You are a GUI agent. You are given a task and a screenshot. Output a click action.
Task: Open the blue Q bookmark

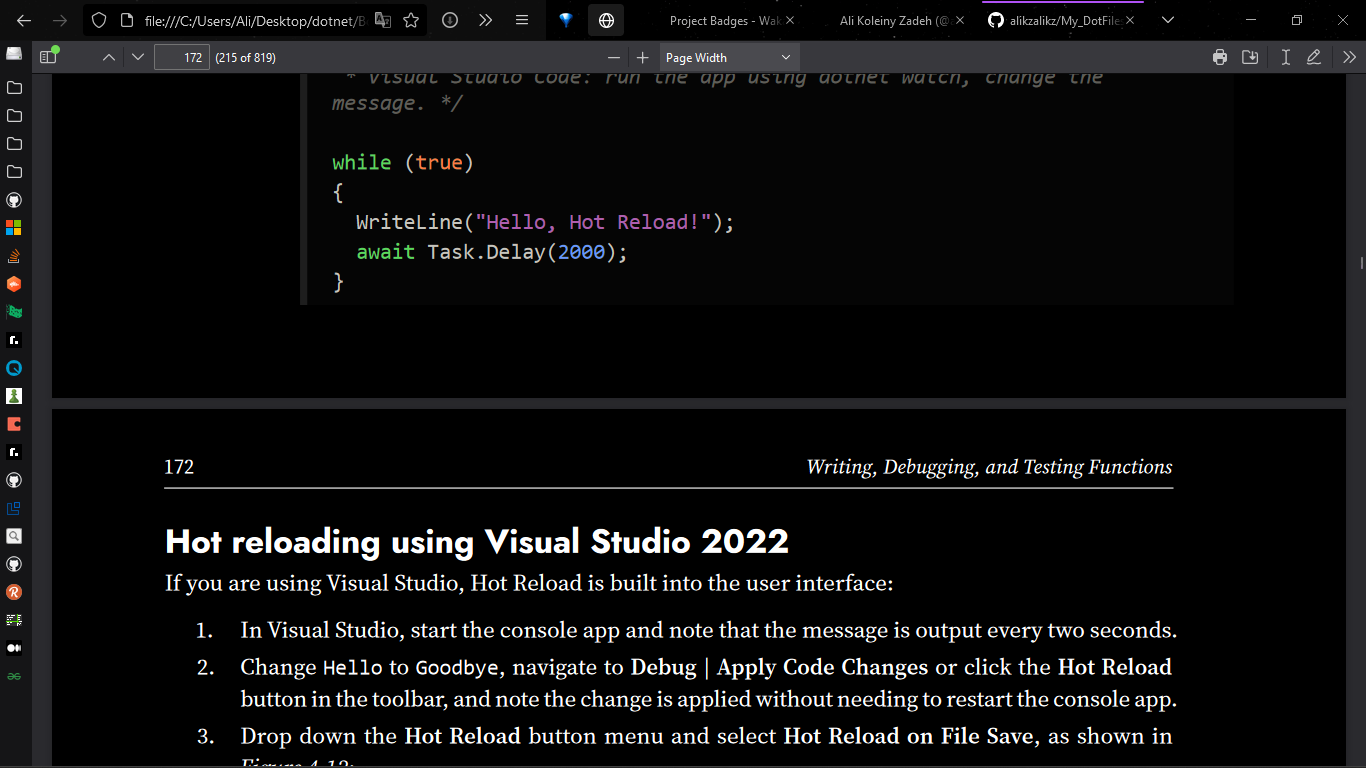(14, 368)
